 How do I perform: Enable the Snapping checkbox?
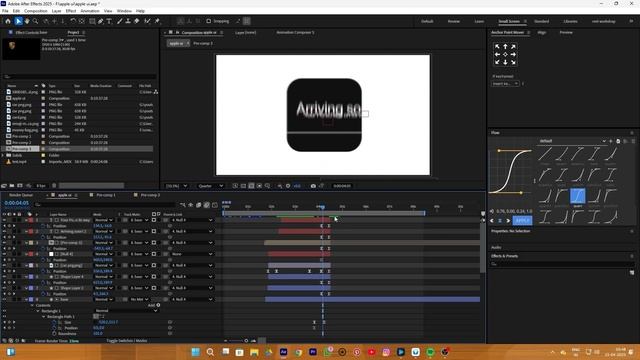coord(209,21)
